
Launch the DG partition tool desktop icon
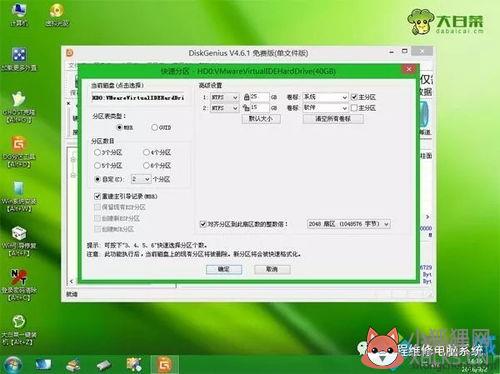click(19, 151)
